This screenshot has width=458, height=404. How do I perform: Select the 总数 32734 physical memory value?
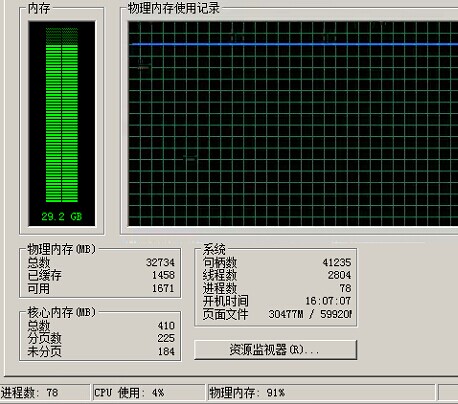click(160, 262)
